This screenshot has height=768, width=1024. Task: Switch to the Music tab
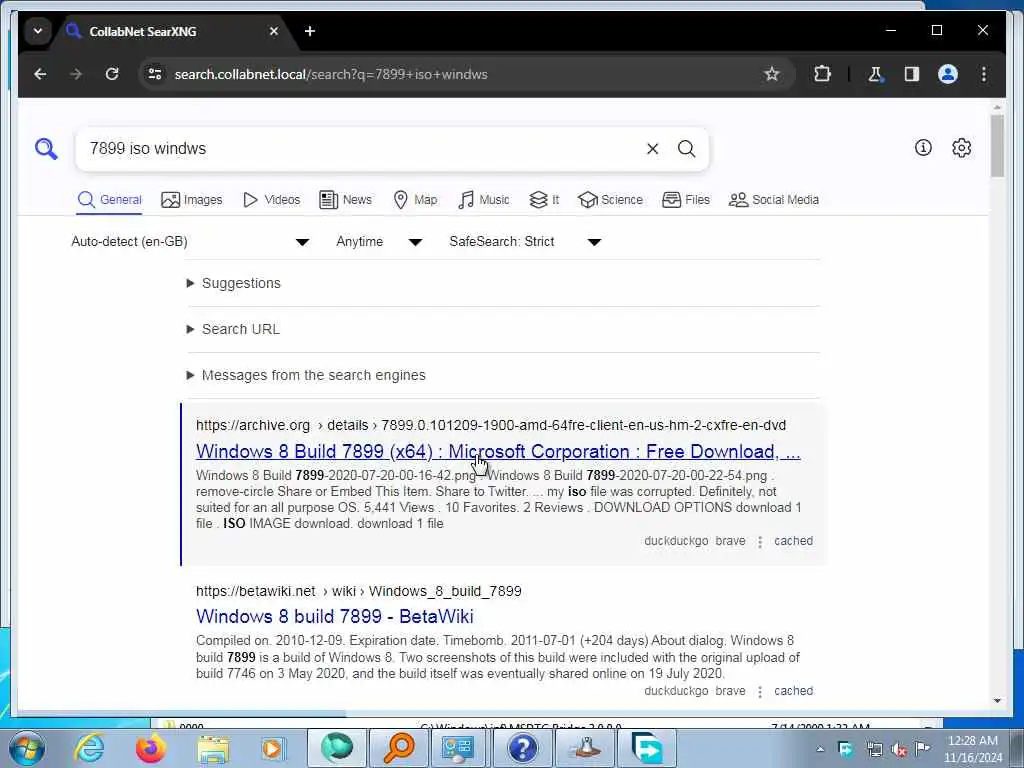click(x=483, y=200)
